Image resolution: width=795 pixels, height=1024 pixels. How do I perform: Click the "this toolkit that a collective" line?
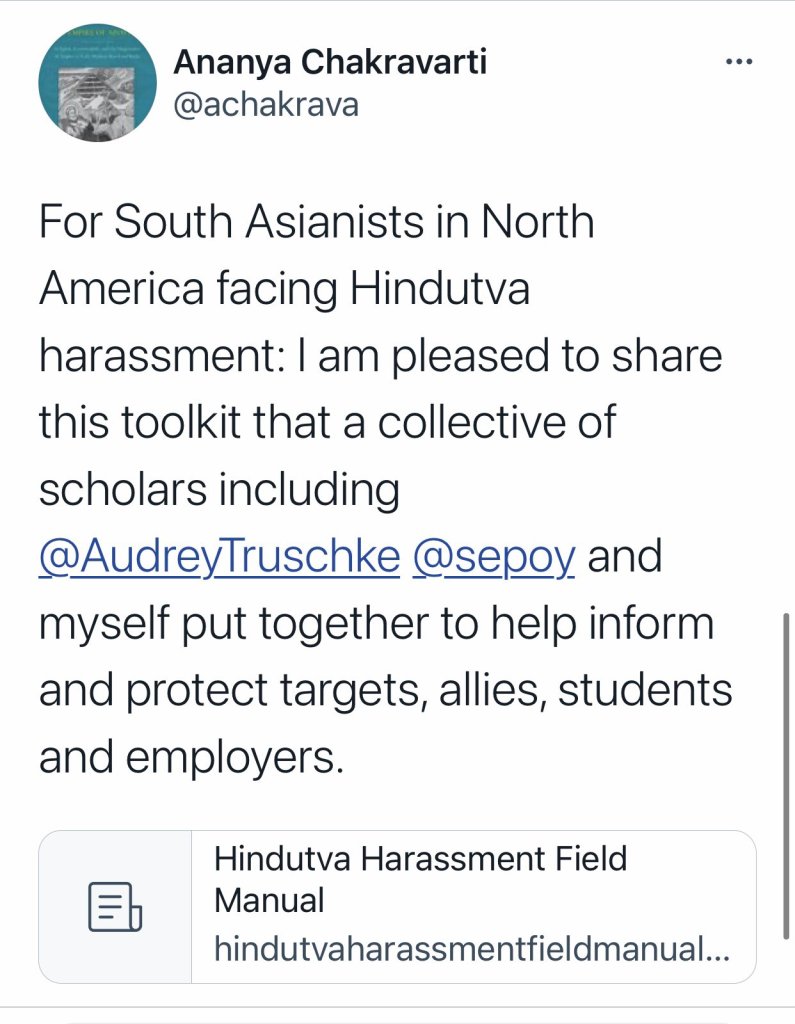click(x=327, y=424)
